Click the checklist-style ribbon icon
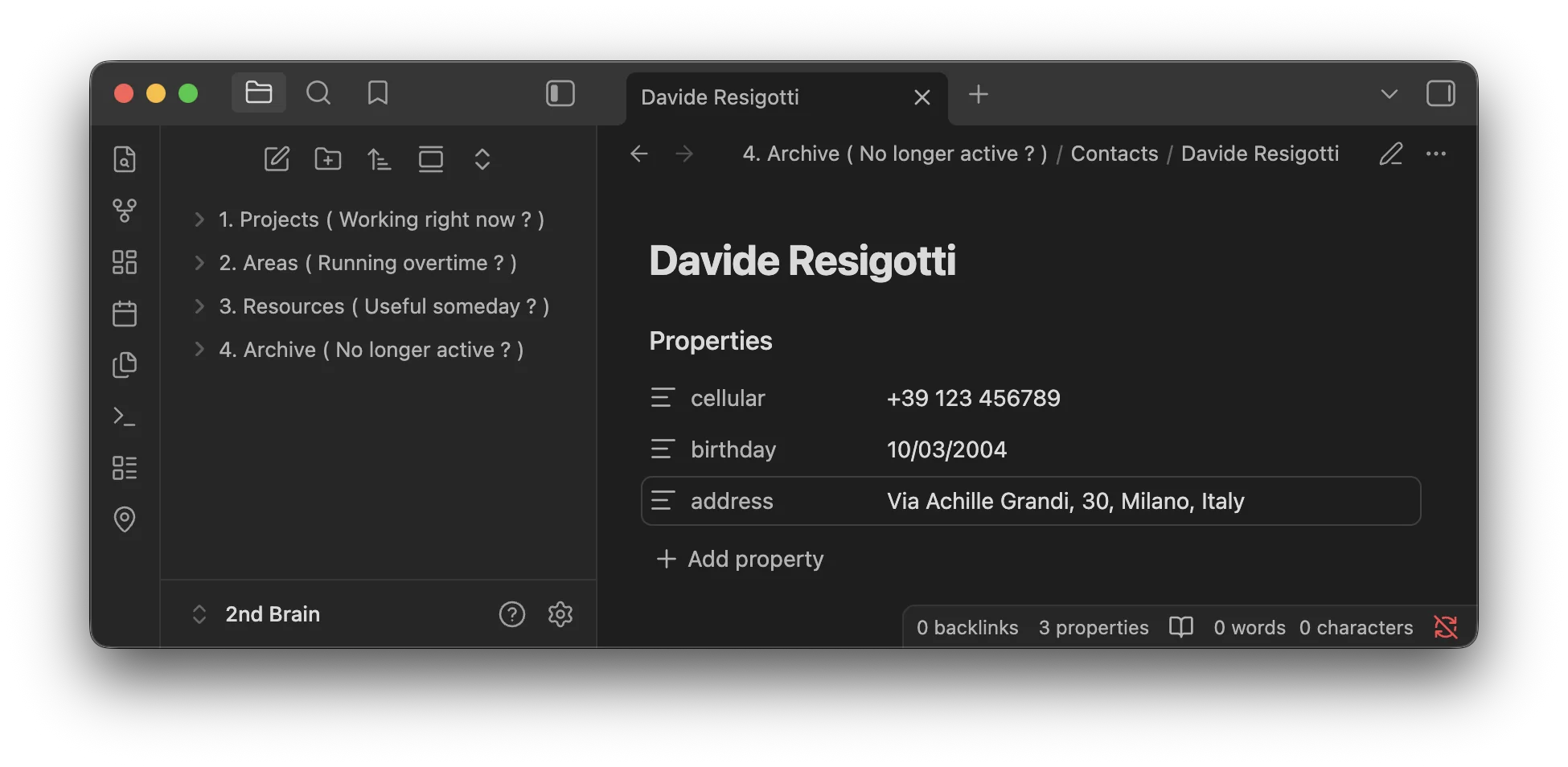 125,468
